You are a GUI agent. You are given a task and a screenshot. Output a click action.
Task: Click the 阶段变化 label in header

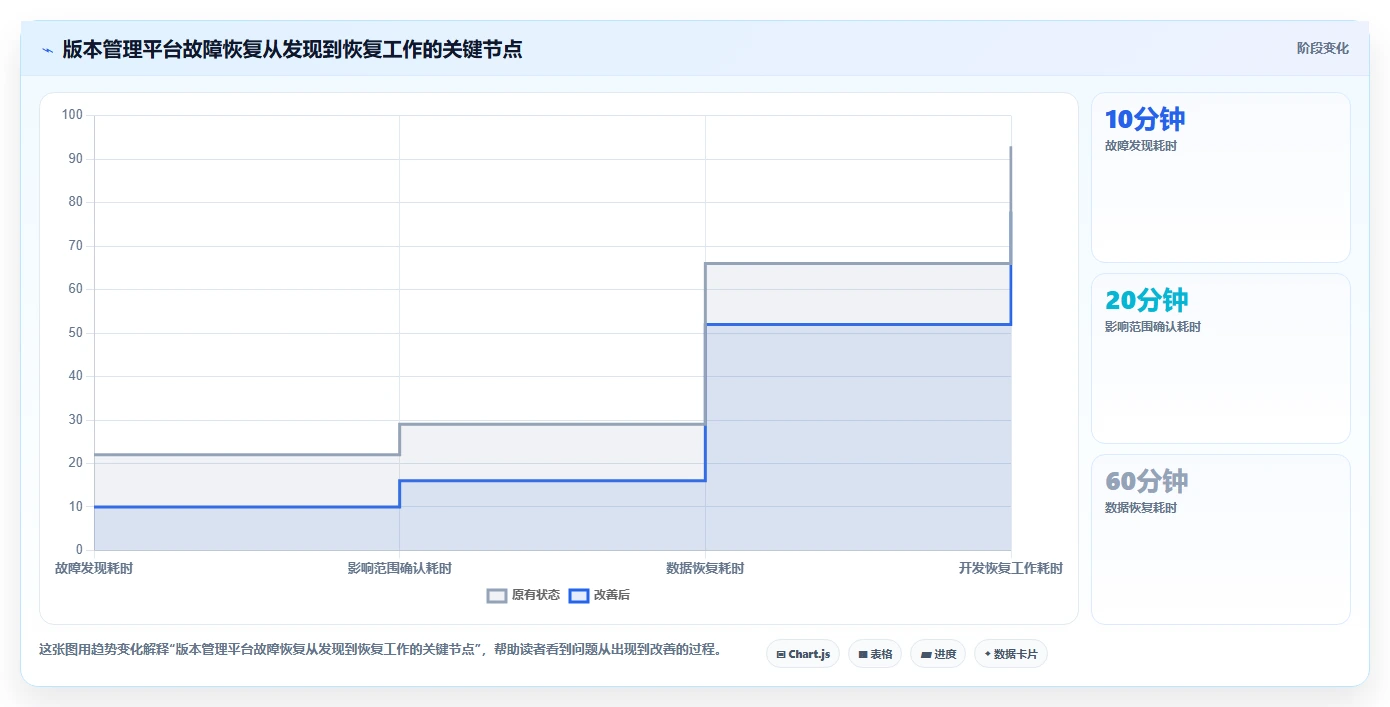[x=1322, y=48]
